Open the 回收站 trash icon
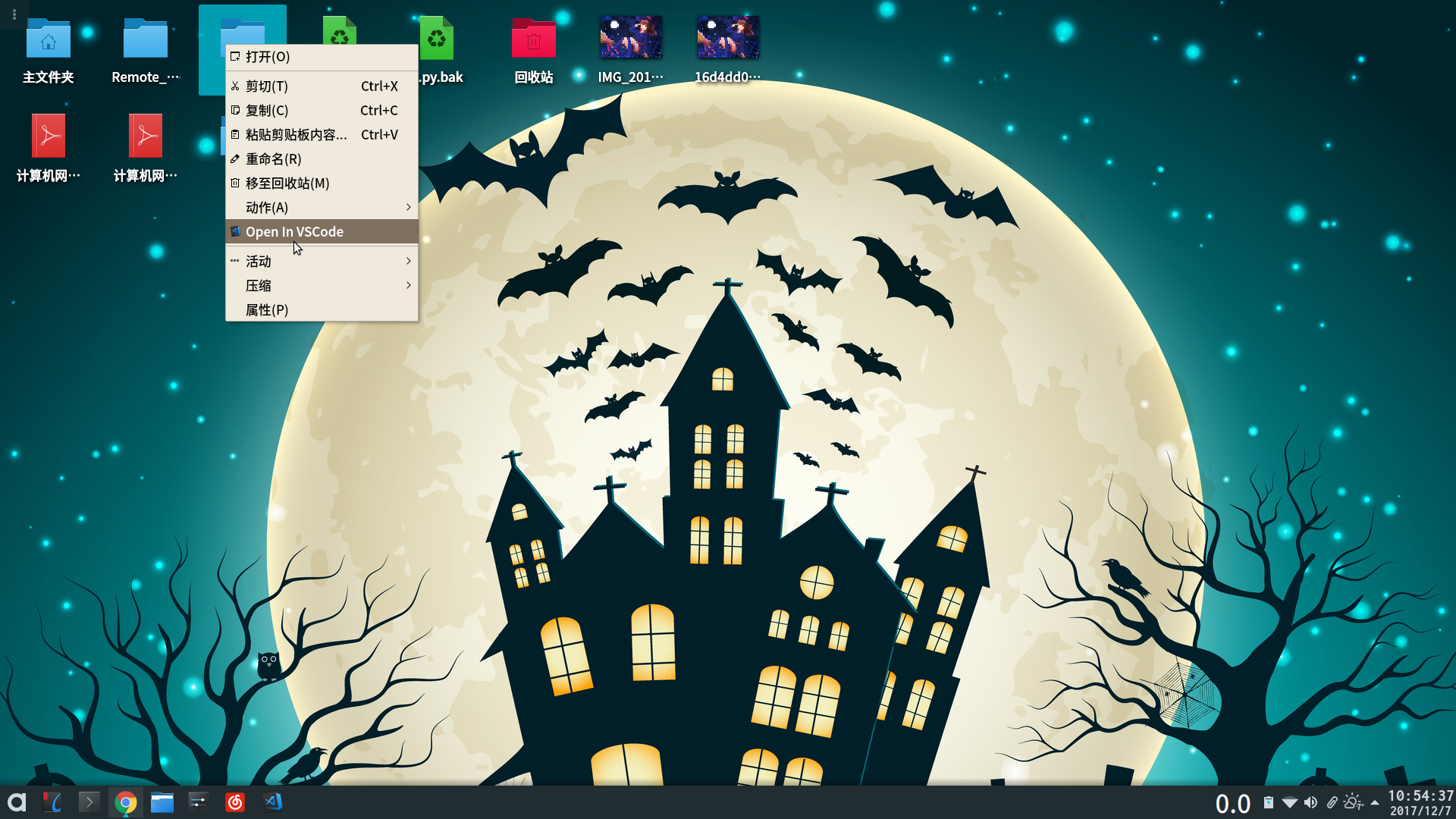The height and width of the screenshot is (819, 1456). point(534,50)
